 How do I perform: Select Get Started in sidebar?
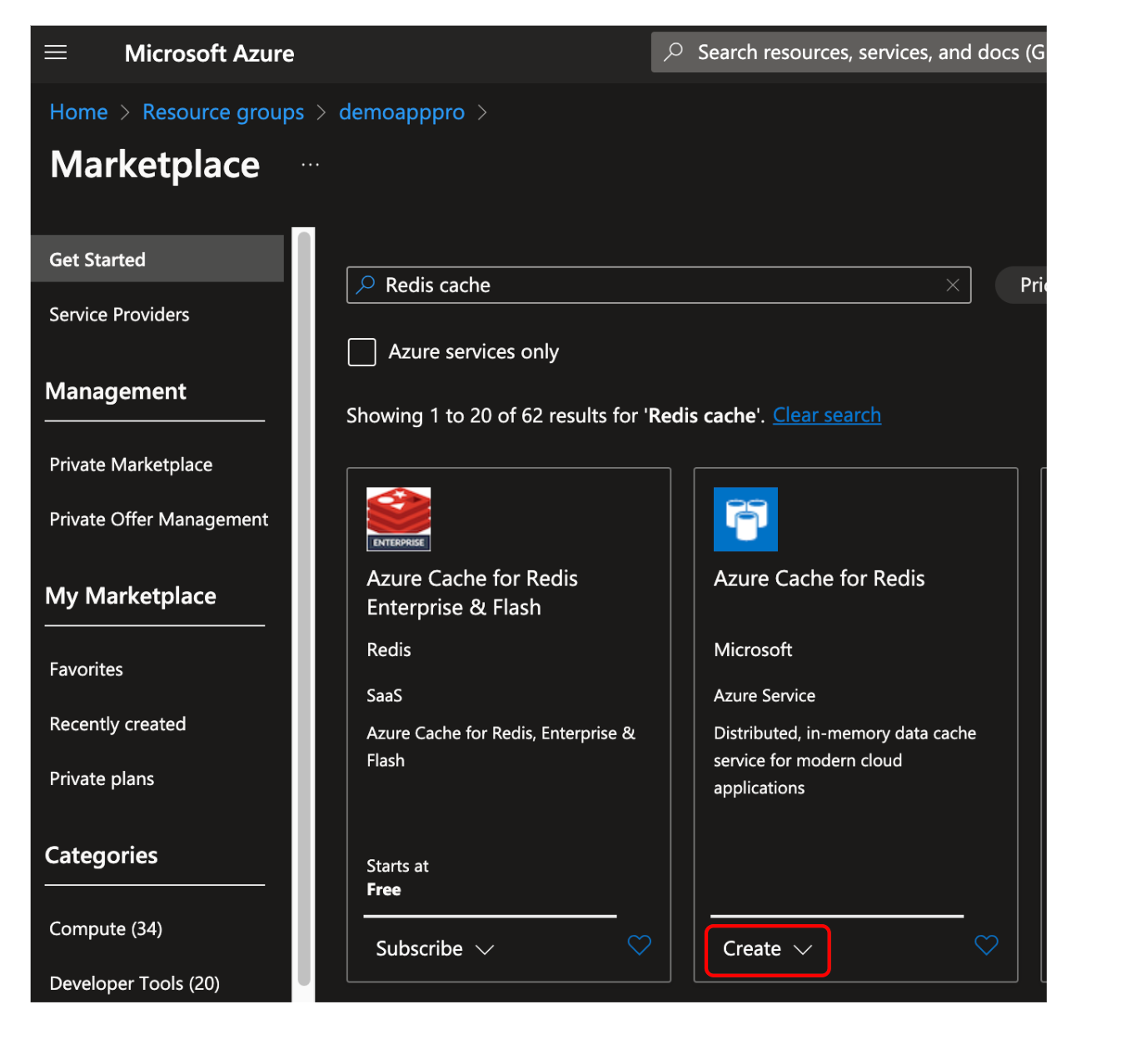[157, 259]
